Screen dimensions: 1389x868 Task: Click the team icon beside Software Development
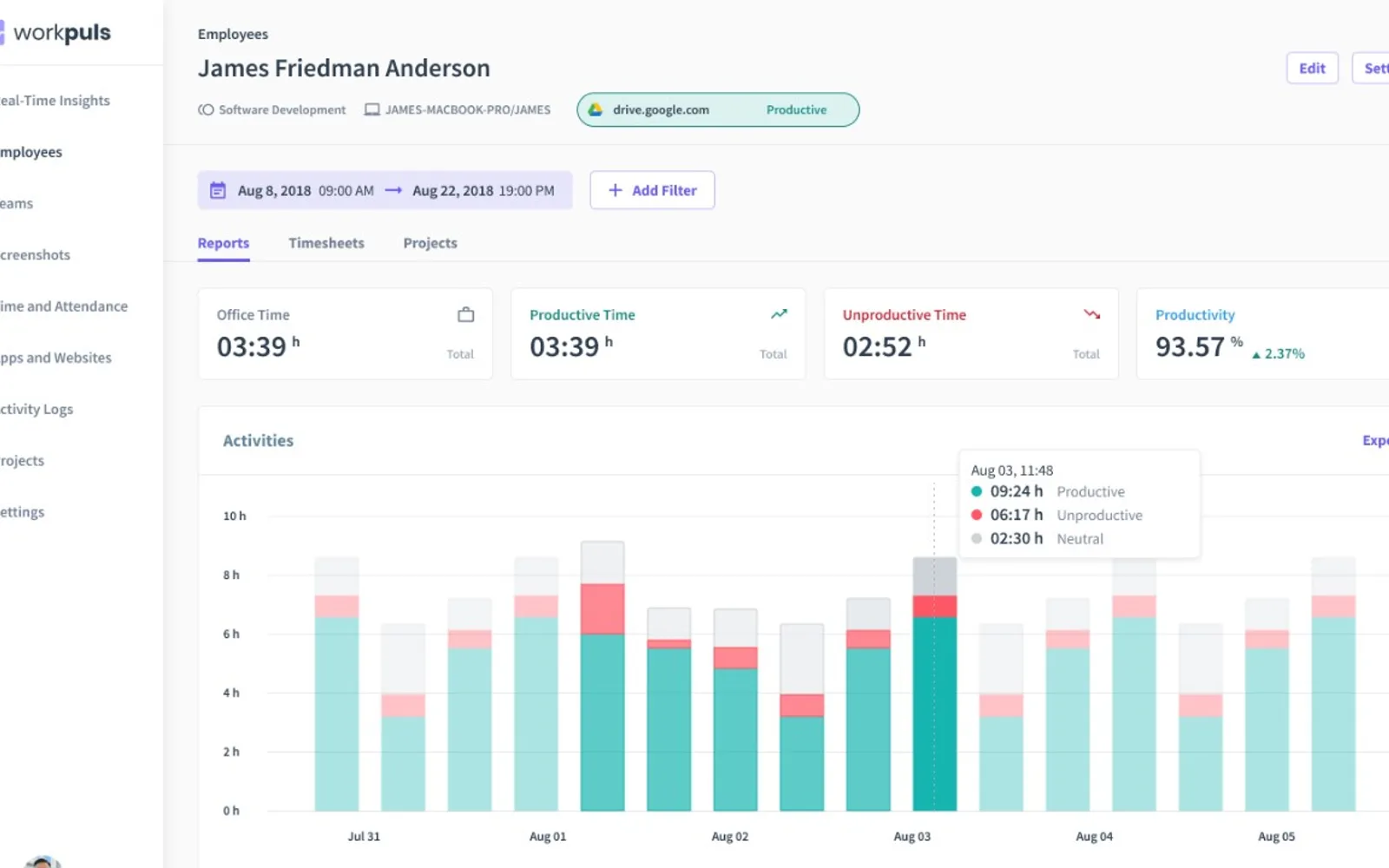pos(206,110)
